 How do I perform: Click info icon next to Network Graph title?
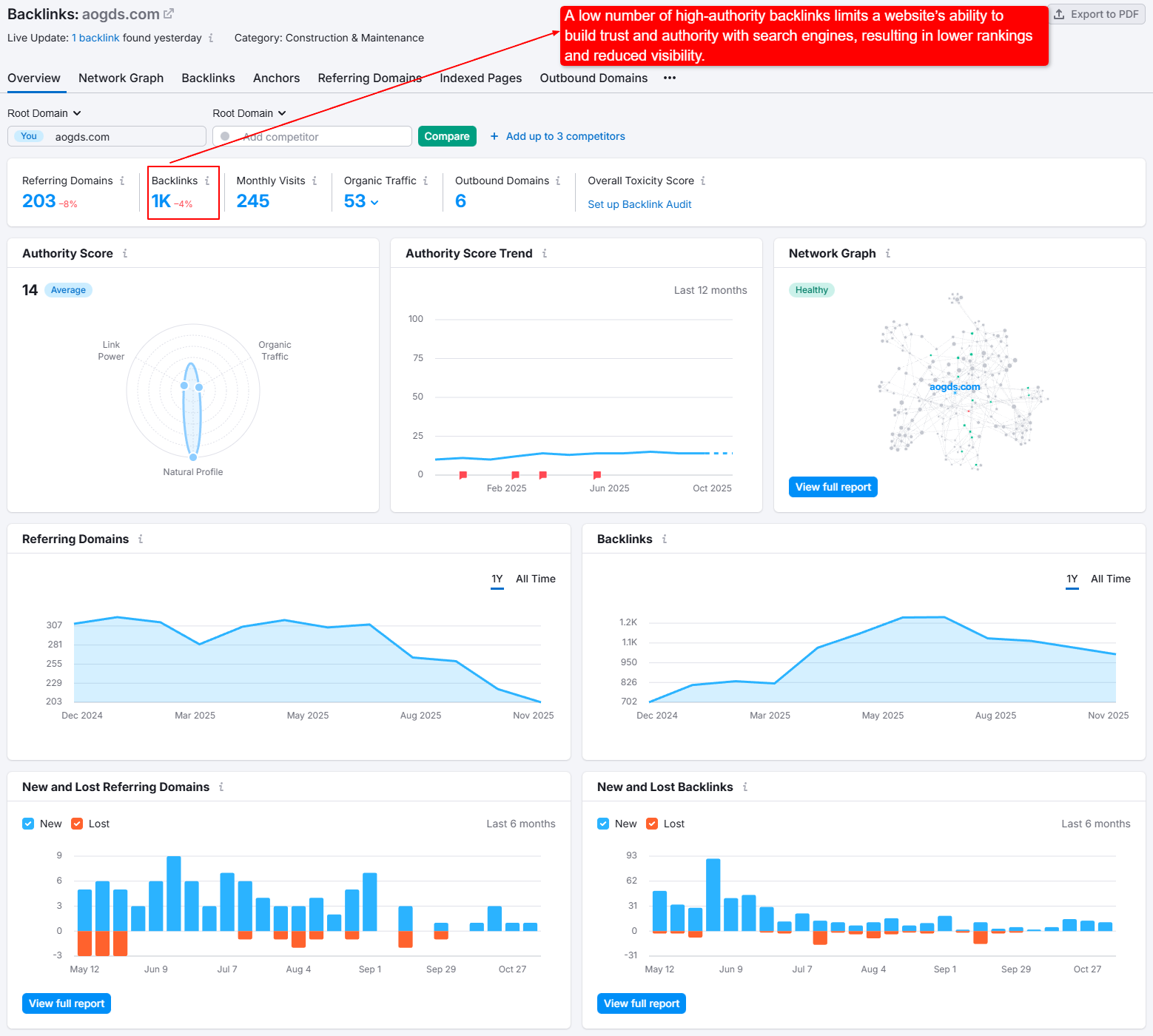[x=888, y=253]
